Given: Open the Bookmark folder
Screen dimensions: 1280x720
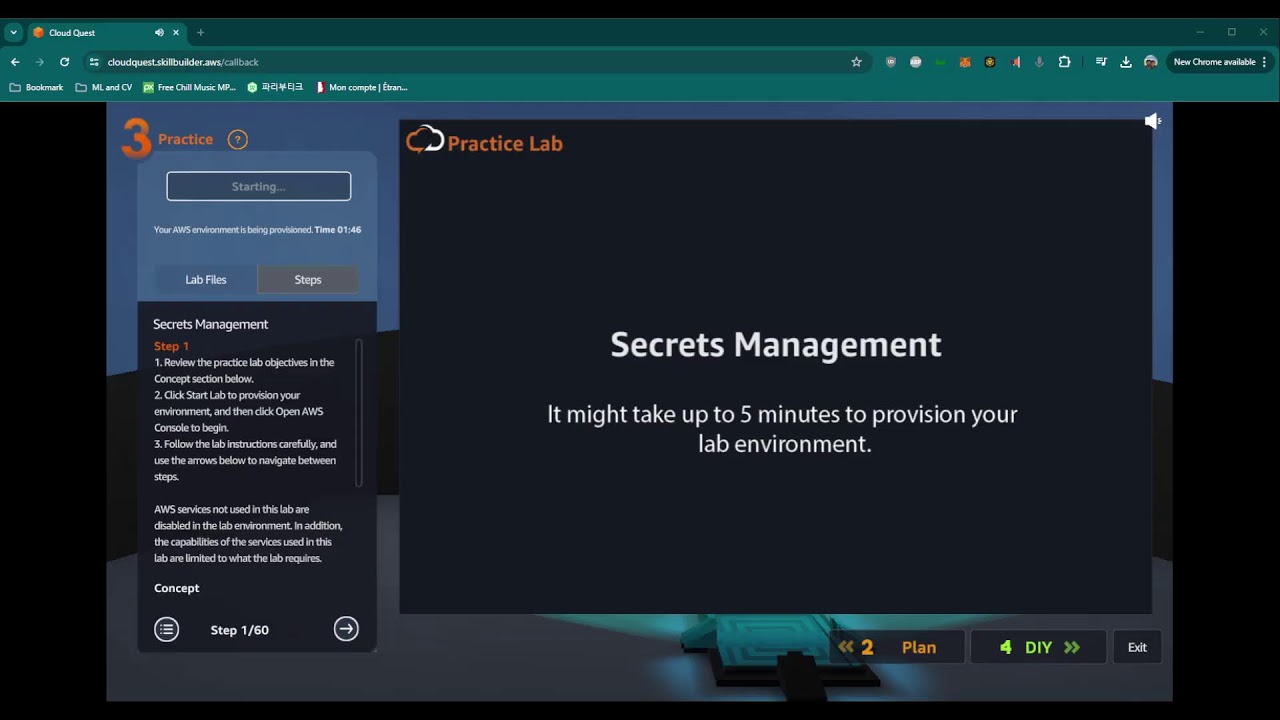Looking at the screenshot, I should click(x=36, y=87).
